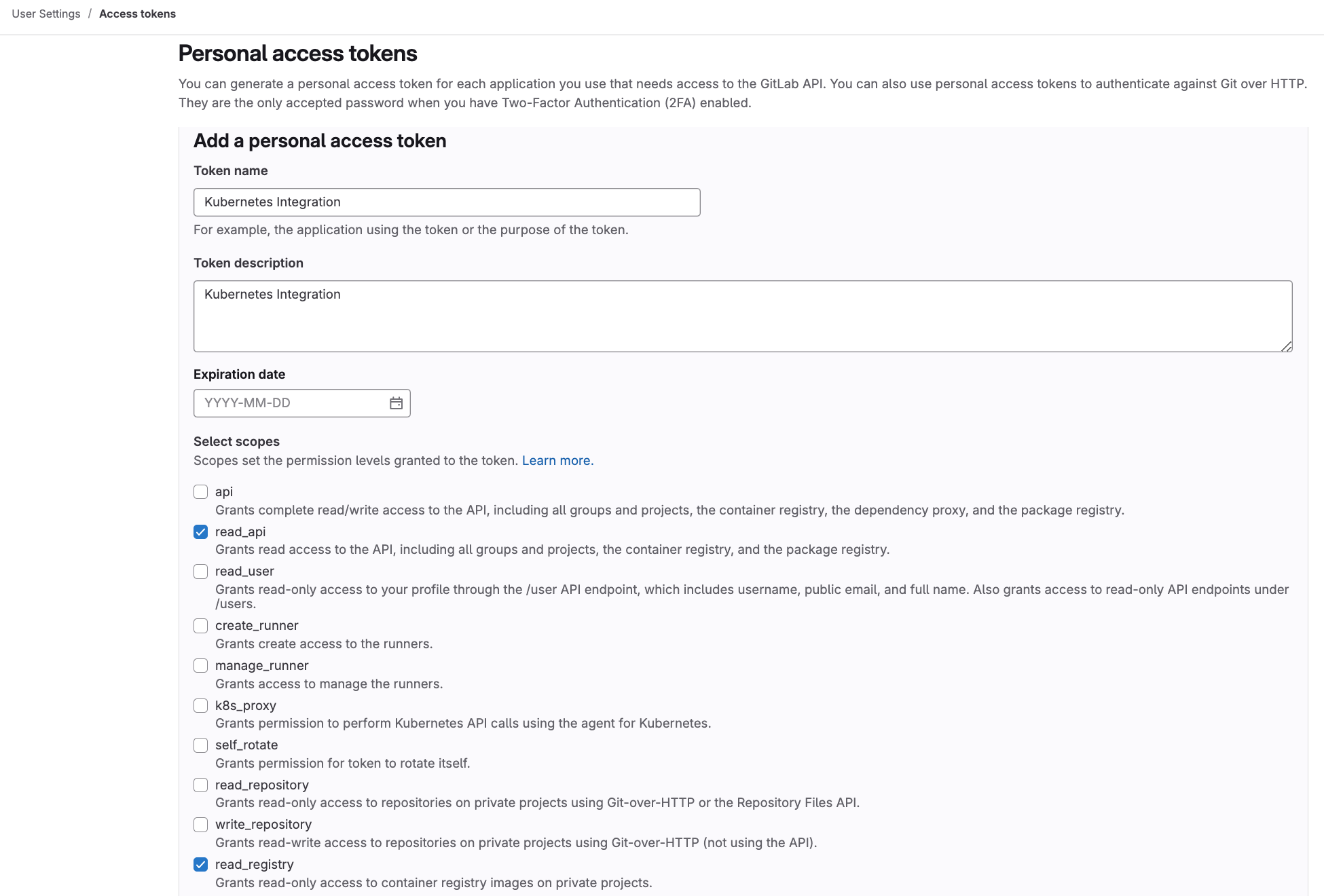1324x896 pixels.
Task: Enable the api scope checkbox
Action: pyautogui.click(x=200, y=491)
